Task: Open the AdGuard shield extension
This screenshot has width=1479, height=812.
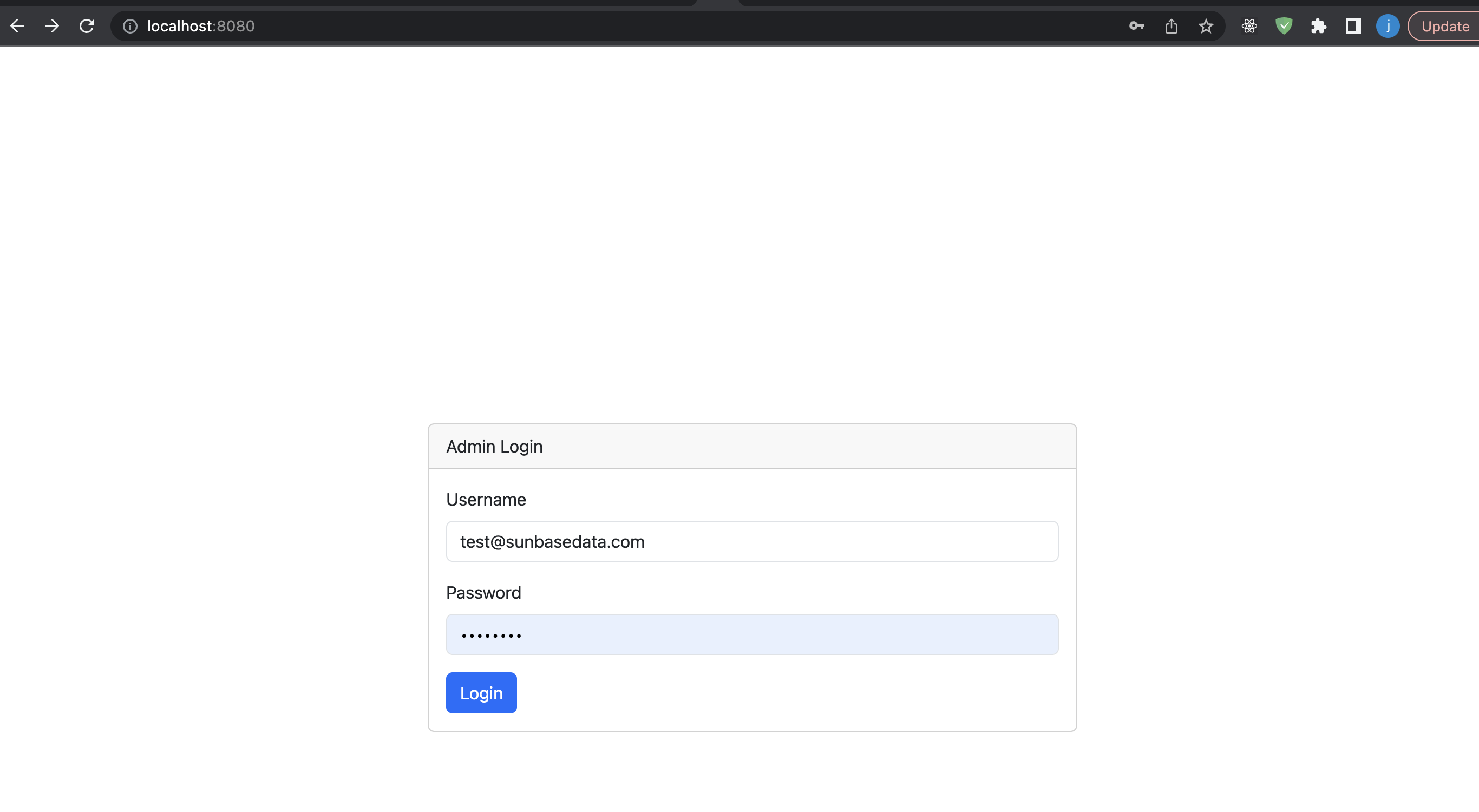Action: coord(1284,26)
